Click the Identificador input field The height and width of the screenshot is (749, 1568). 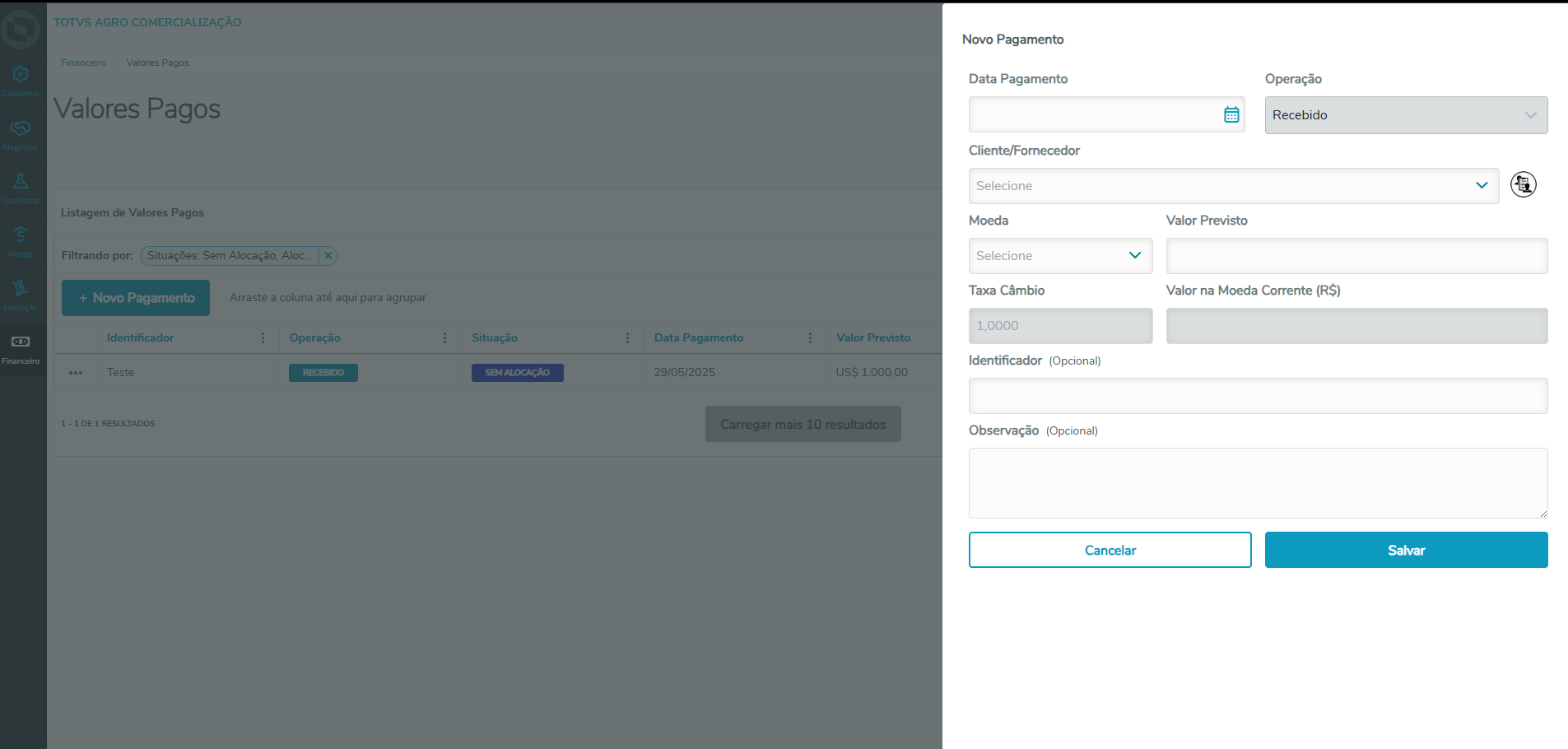[1258, 396]
